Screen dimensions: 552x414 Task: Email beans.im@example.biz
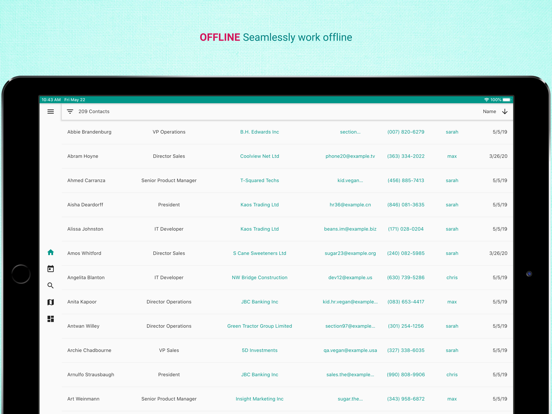[350, 229]
